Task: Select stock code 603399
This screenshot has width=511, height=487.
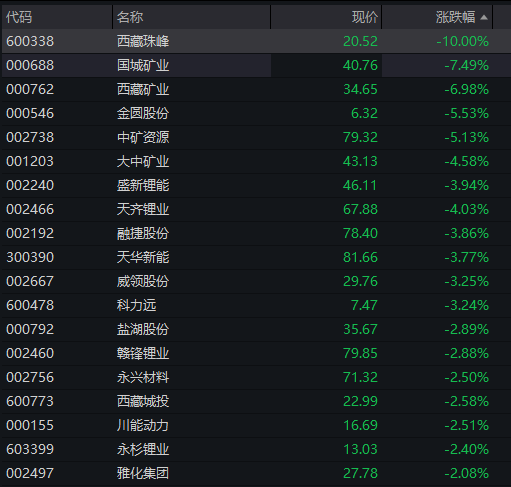Action: [x=30, y=449]
